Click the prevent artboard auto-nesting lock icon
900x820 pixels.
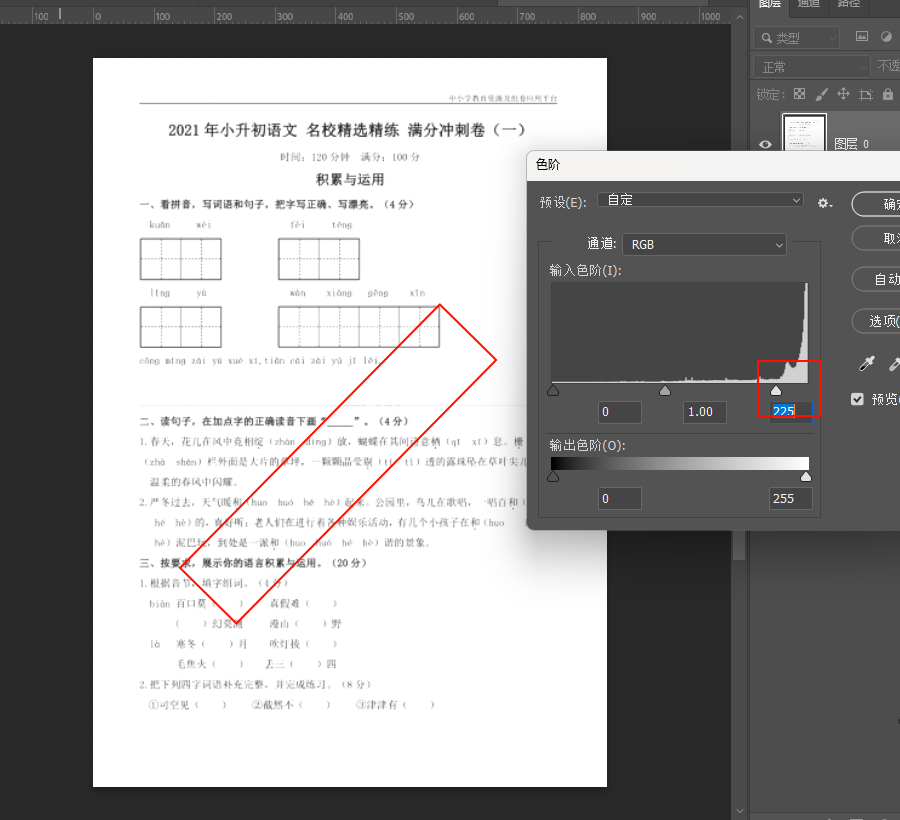(865, 94)
